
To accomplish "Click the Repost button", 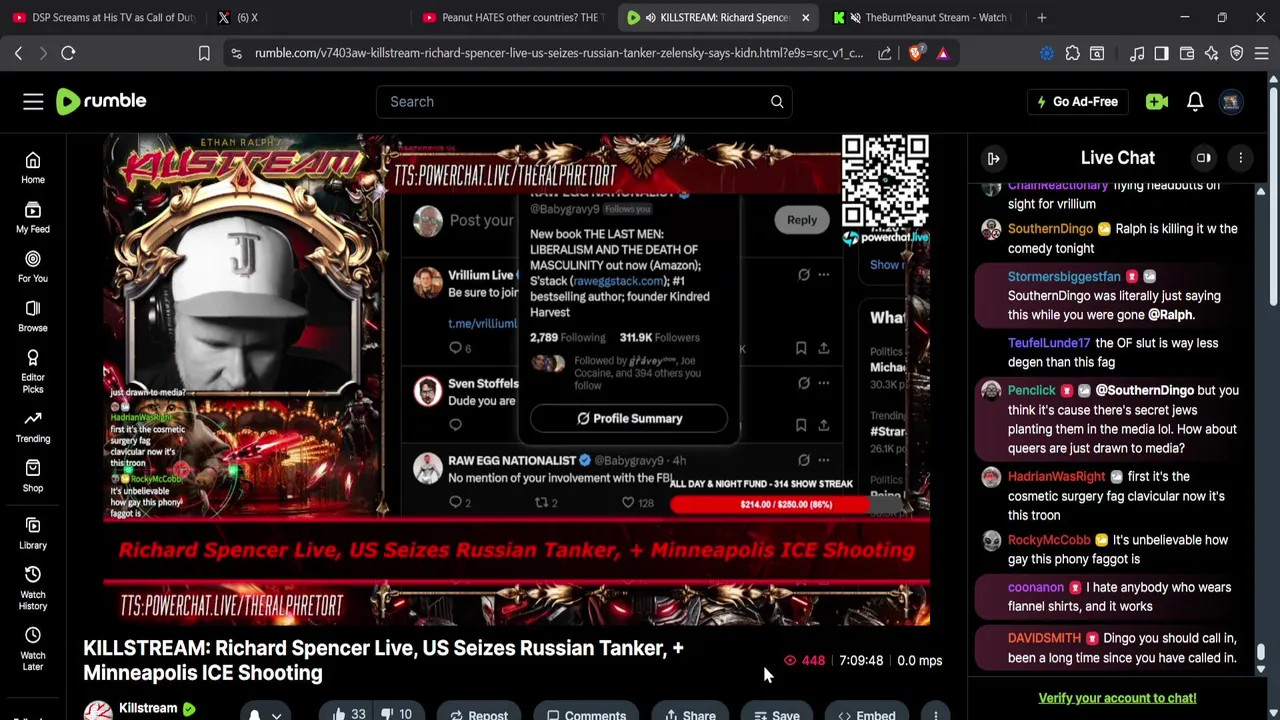I will [479, 714].
